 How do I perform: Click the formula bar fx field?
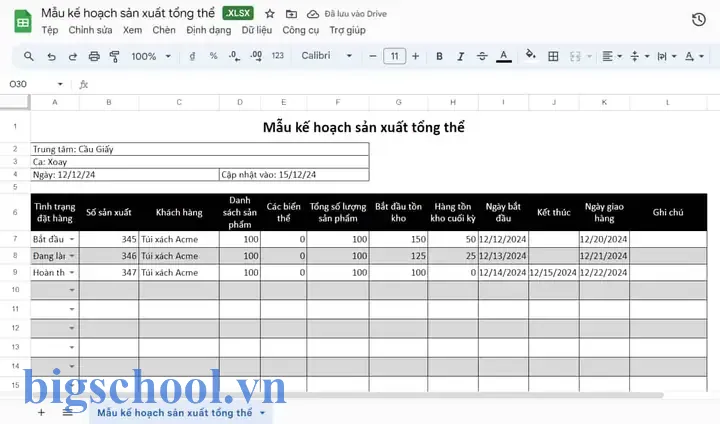pyautogui.click(x=399, y=85)
